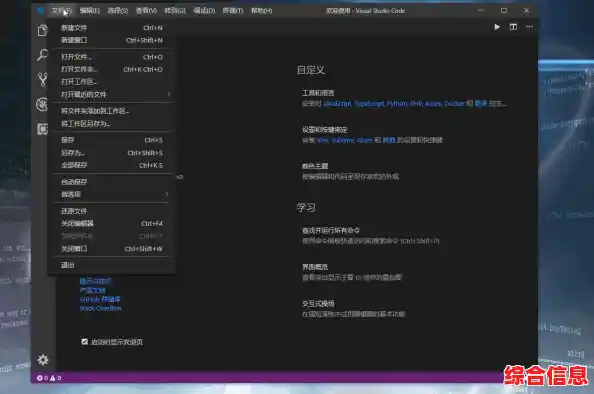Screen dimensions: 594x394
Task: Click the GitHub repository link
Action: [x=100, y=299]
